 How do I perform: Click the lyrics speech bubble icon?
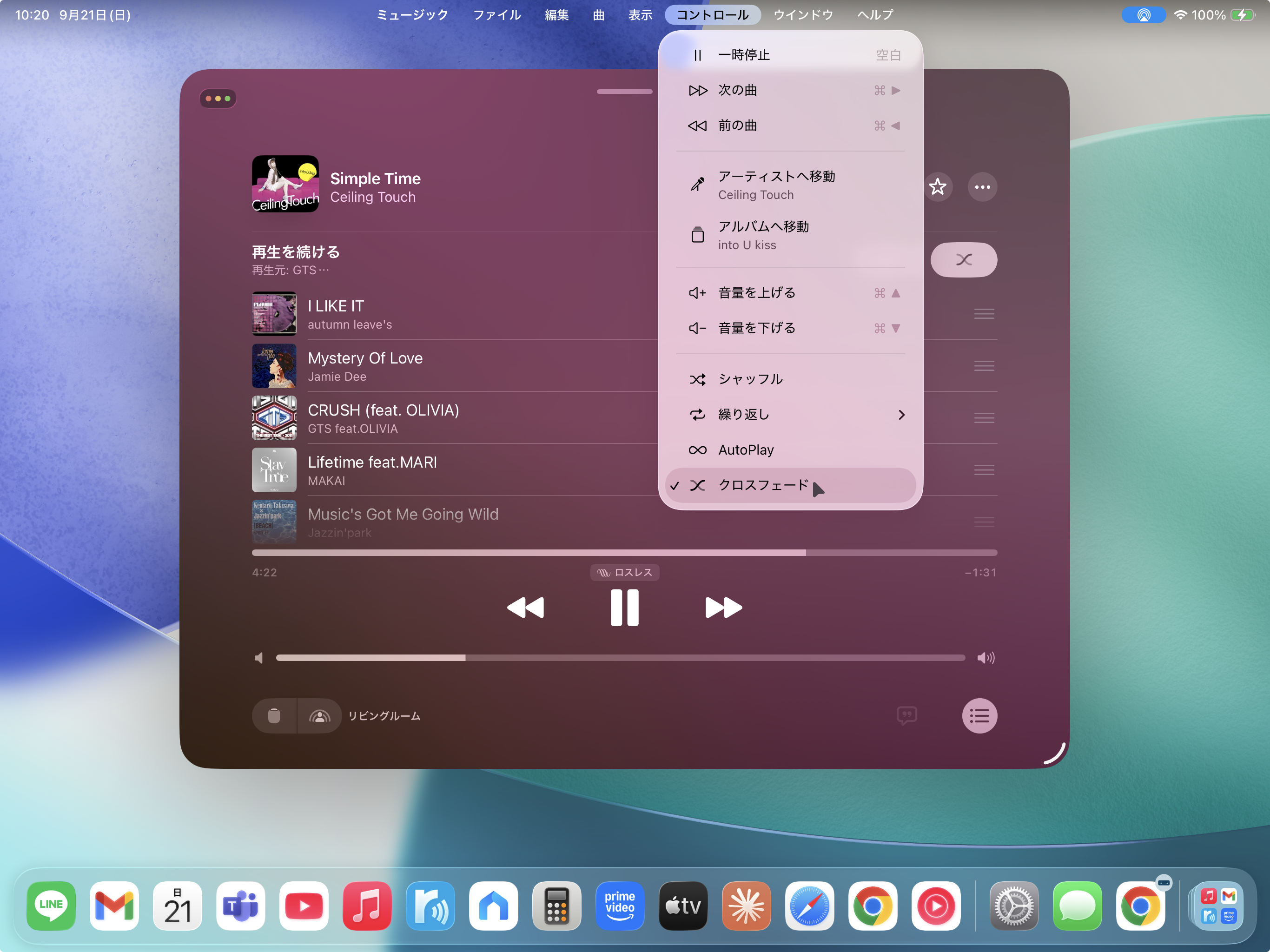coord(906,715)
